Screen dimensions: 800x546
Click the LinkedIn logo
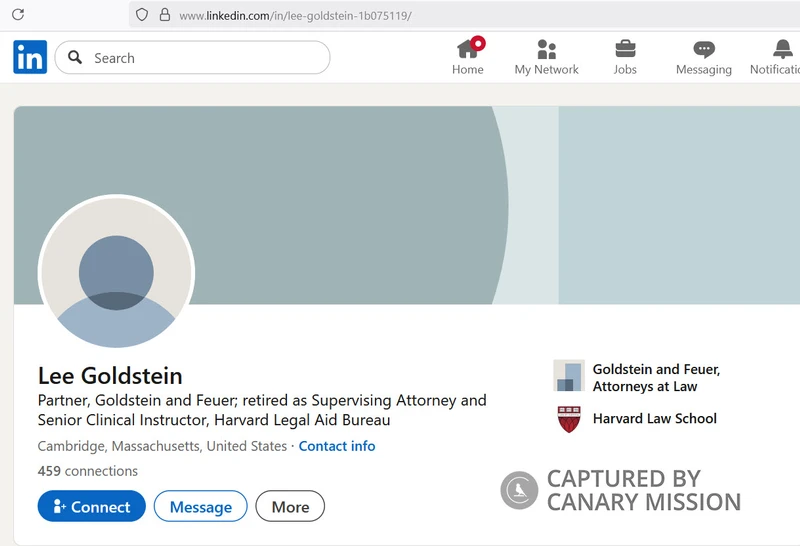pyautogui.click(x=30, y=57)
